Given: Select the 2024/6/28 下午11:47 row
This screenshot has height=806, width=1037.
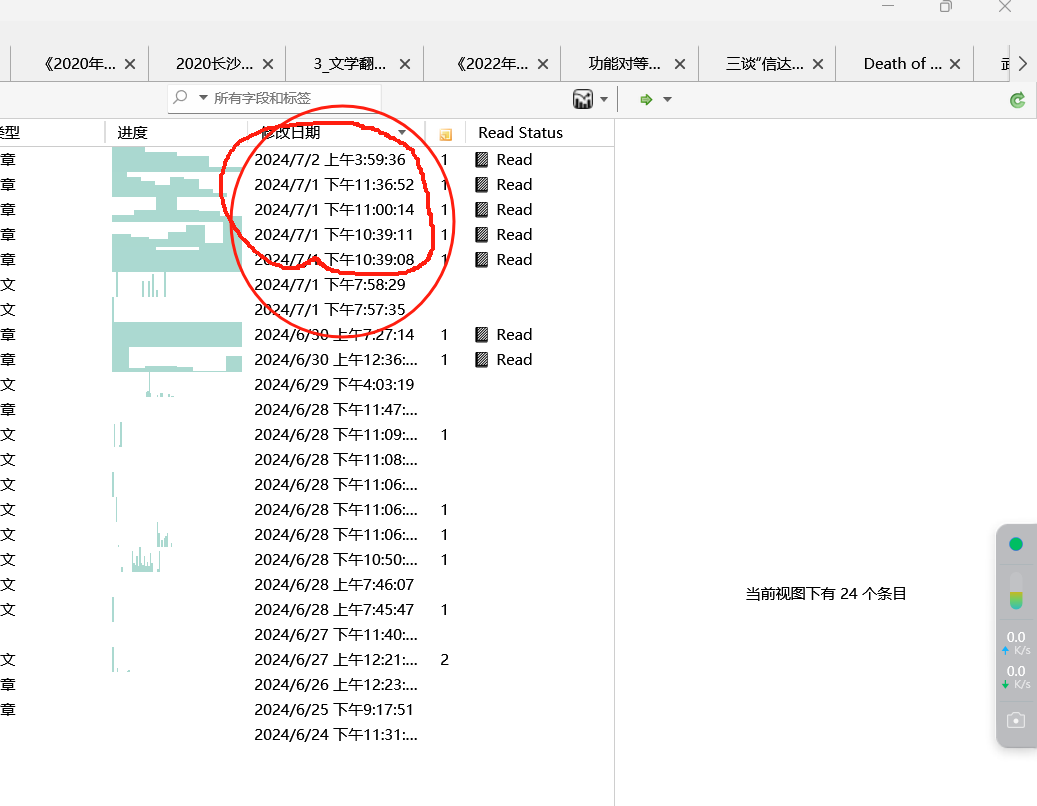Looking at the screenshot, I should [x=307, y=410].
